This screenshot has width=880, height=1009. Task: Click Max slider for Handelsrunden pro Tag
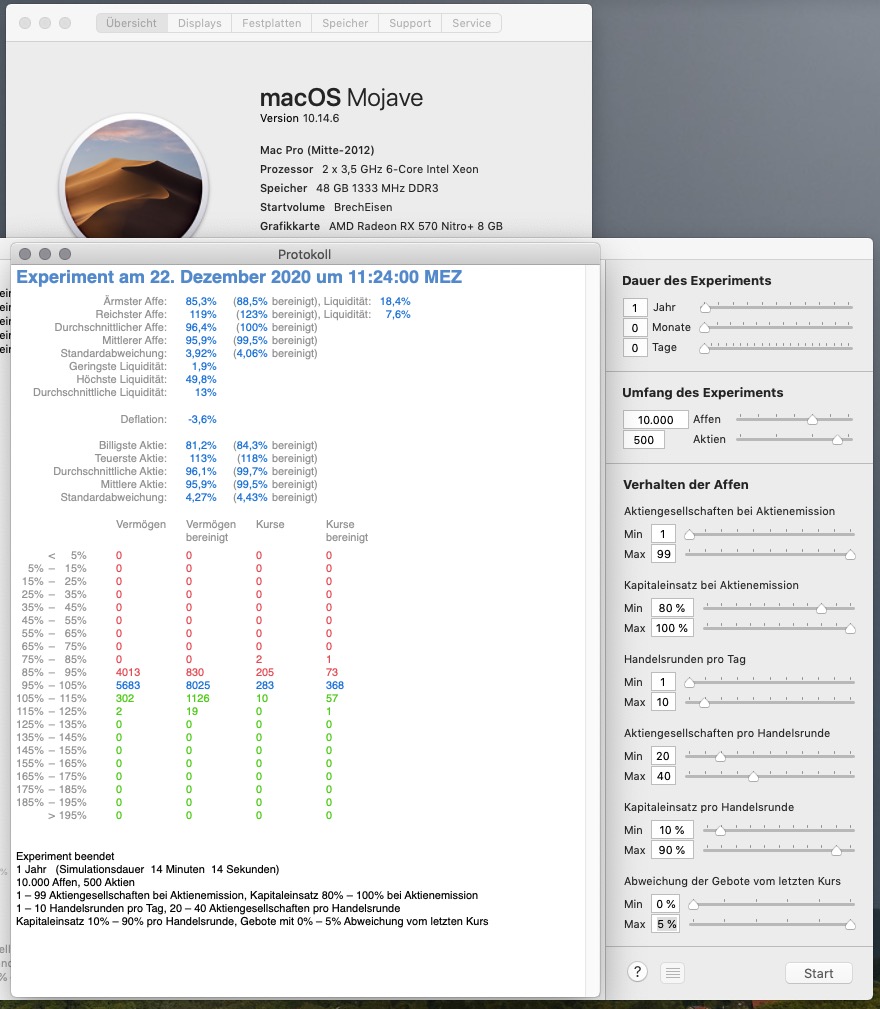click(x=769, y=702)
